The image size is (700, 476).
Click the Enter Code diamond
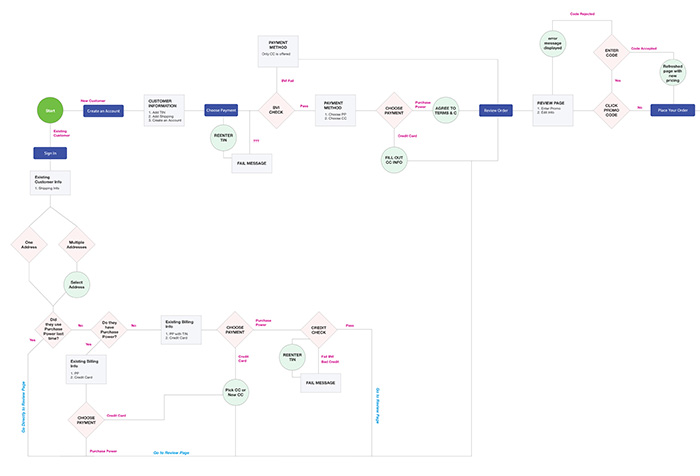(612, 53)
